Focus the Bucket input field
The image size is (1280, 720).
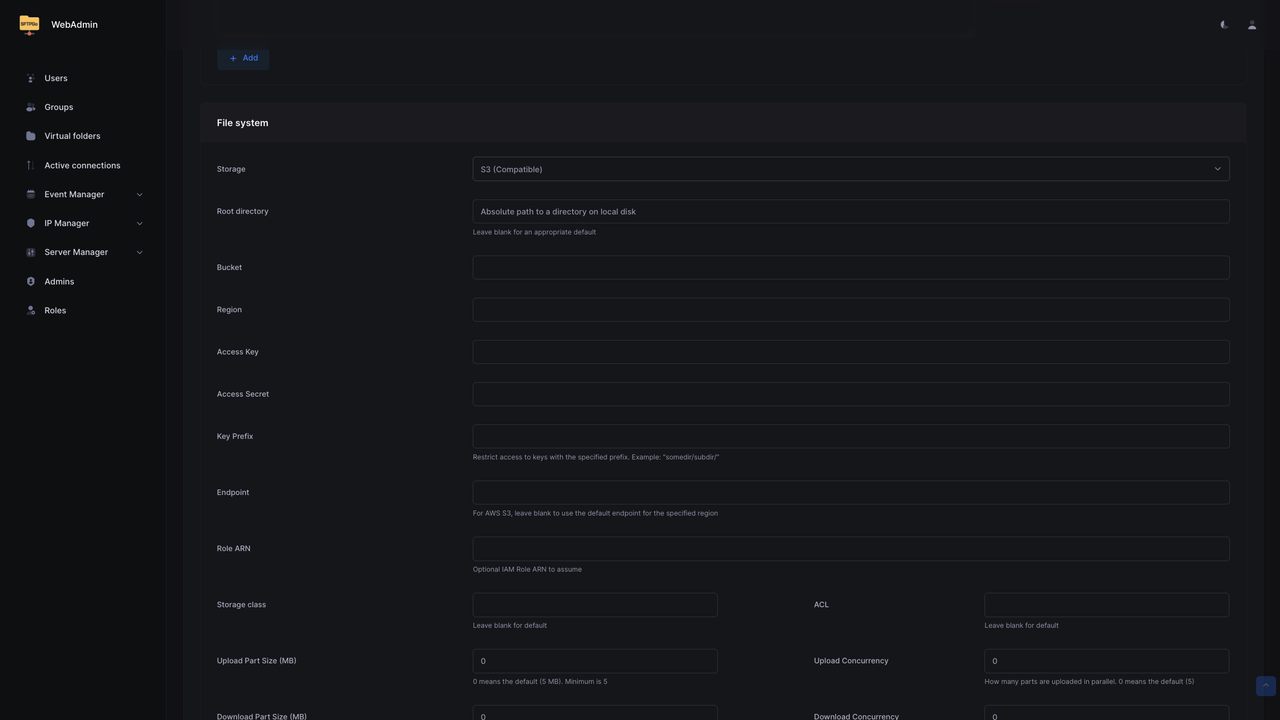pos(850,268)
